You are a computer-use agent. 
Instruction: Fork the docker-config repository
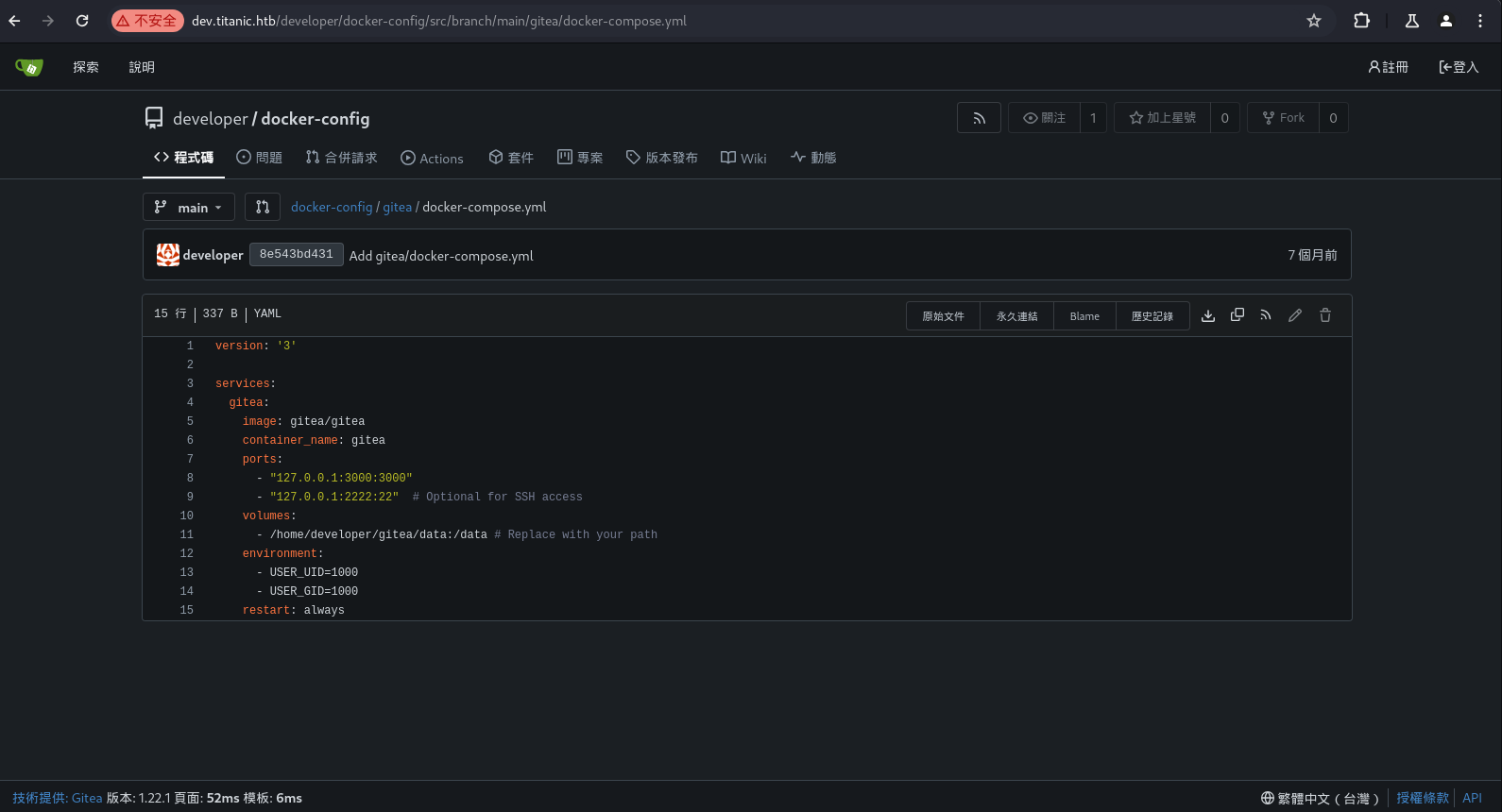1283,118
